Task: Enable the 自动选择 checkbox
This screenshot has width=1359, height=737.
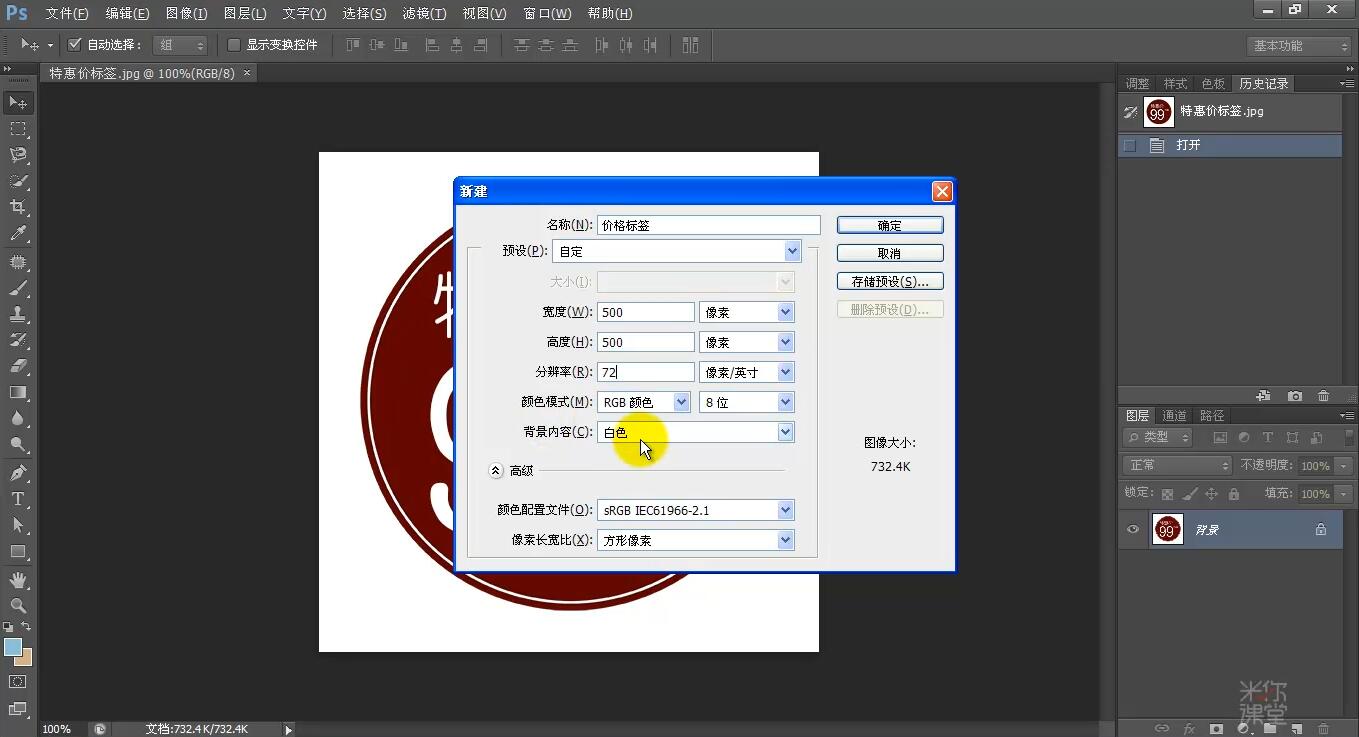Action: tap(75, 43)
